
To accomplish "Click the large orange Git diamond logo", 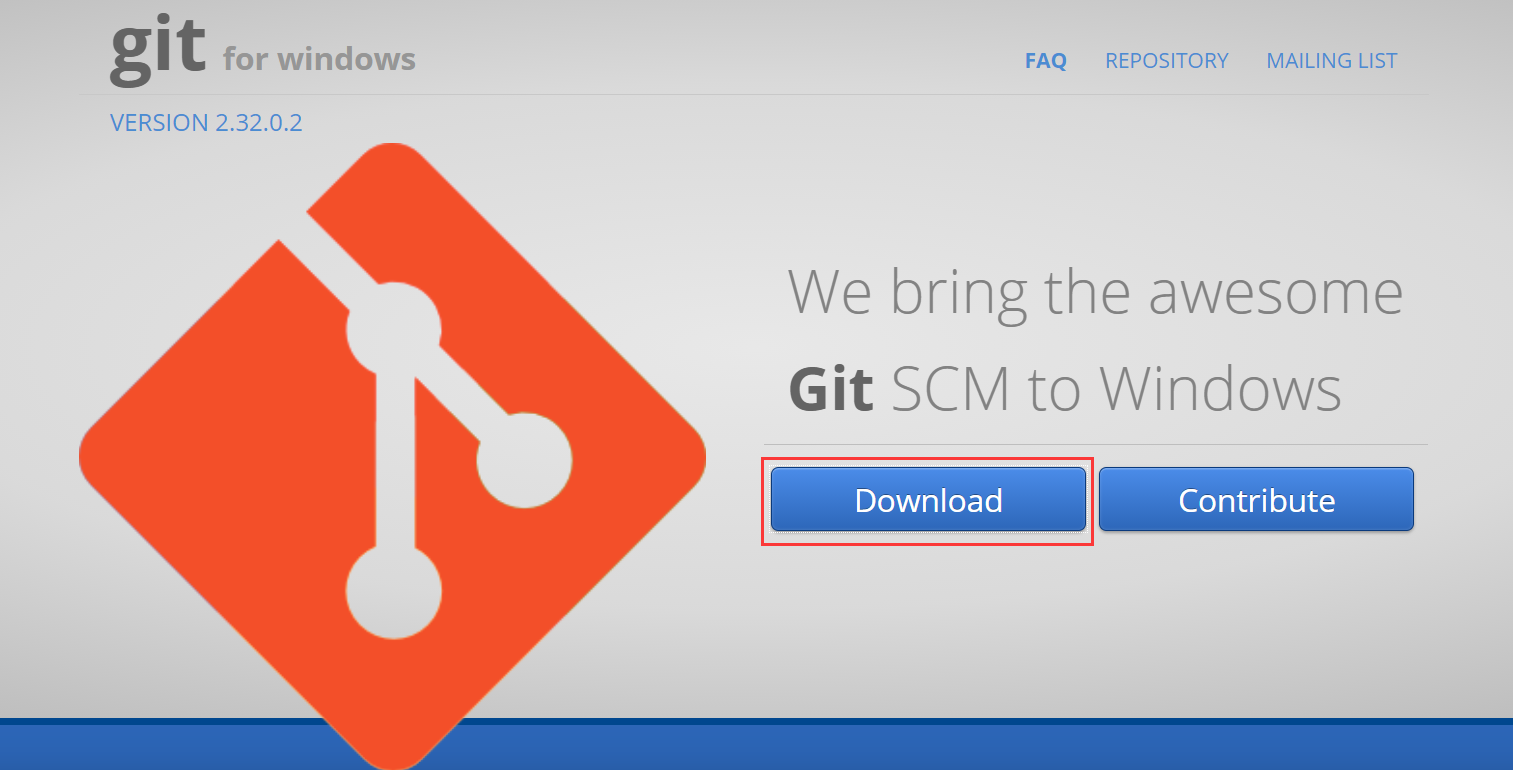I will point(392,457).
